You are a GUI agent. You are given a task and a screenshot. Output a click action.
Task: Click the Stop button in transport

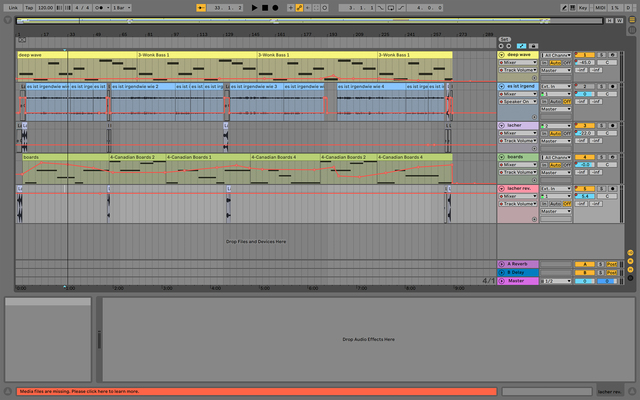[264, 7]
